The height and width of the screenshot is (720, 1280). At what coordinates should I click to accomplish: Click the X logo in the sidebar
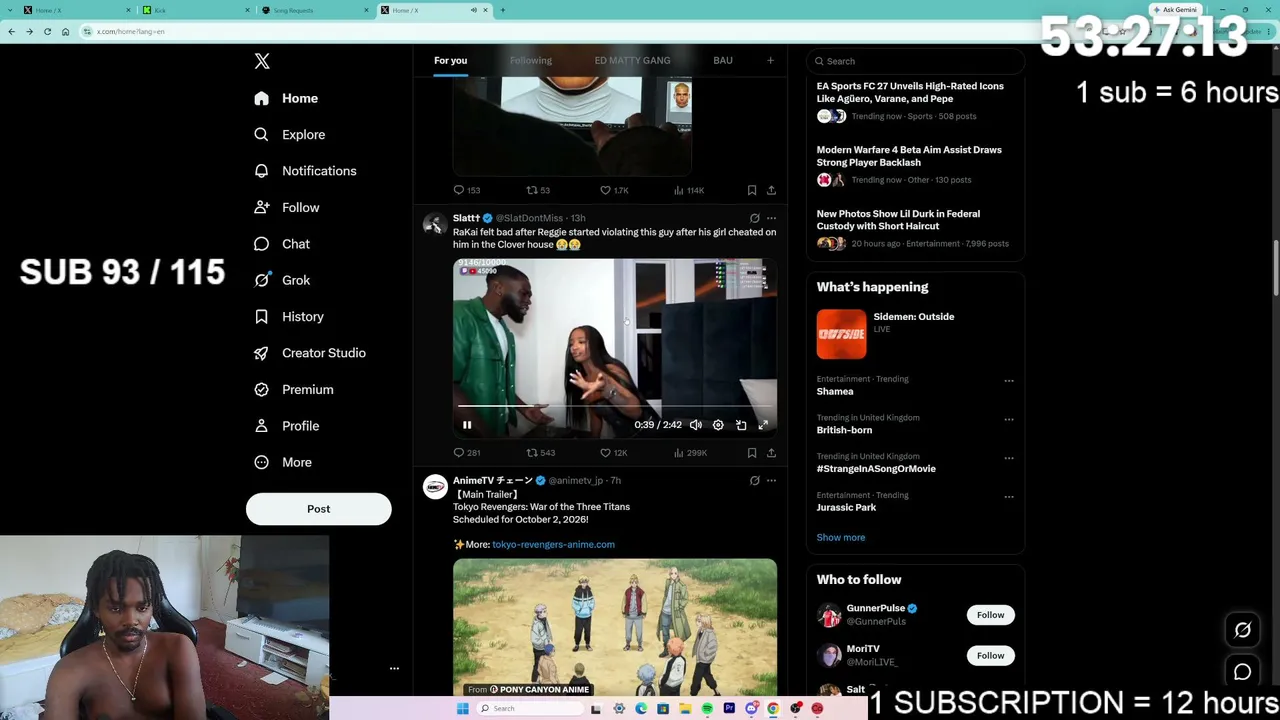(x=262, y=61)
